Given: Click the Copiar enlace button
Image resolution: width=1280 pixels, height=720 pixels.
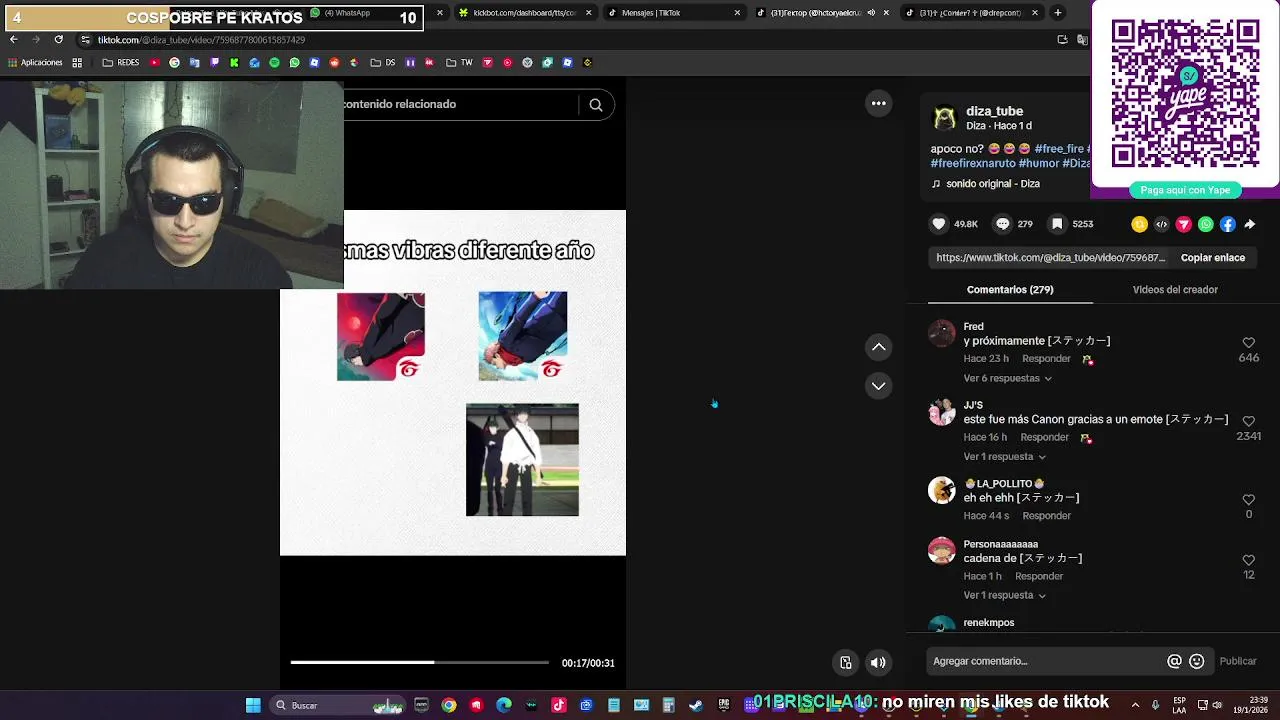Looking at the screenshot, I should click(1212, 258).
